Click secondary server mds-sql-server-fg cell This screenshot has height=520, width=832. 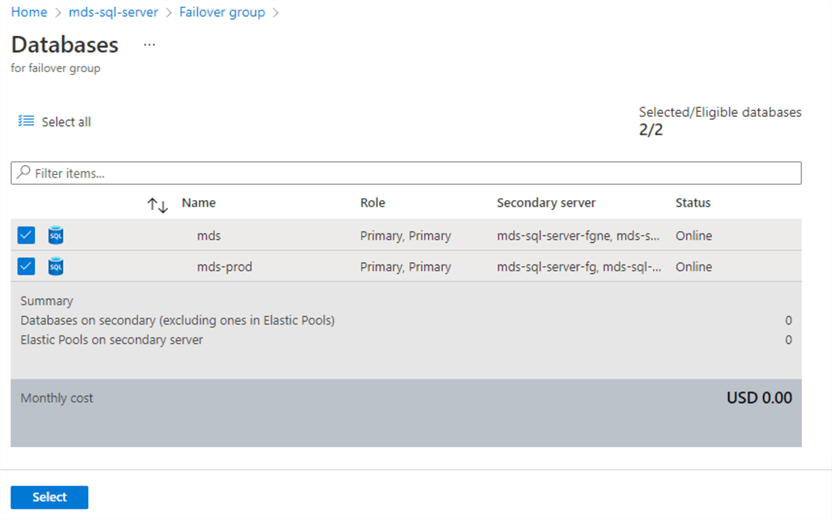point(579,267)
